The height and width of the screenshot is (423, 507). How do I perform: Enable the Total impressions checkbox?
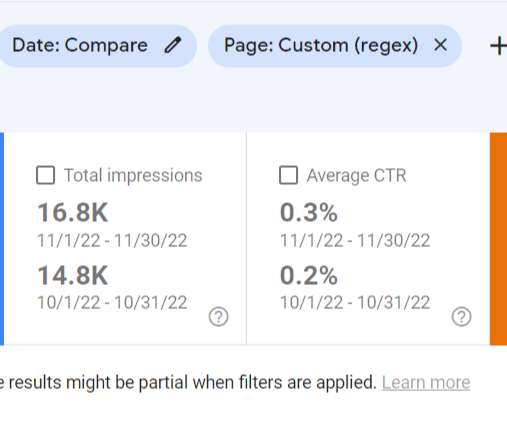[x=46, y=175]
